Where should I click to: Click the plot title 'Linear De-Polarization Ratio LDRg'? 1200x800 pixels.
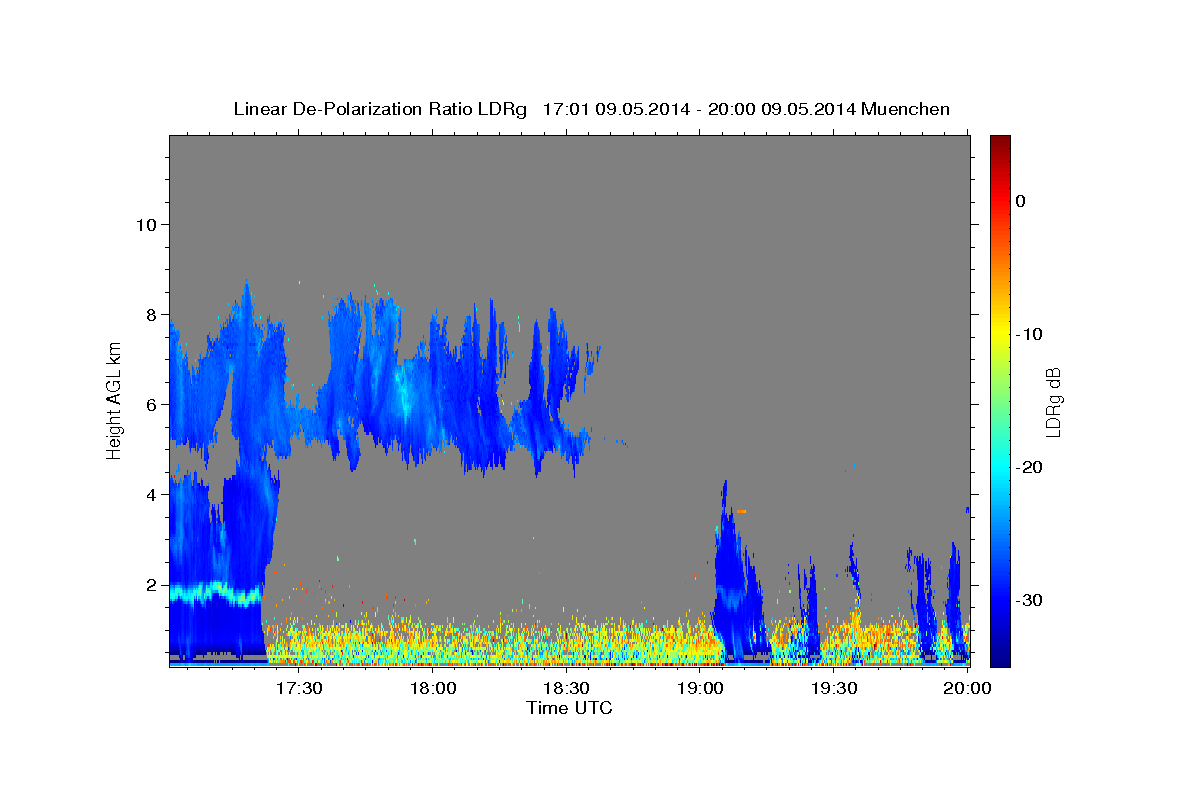coord(380,109)
